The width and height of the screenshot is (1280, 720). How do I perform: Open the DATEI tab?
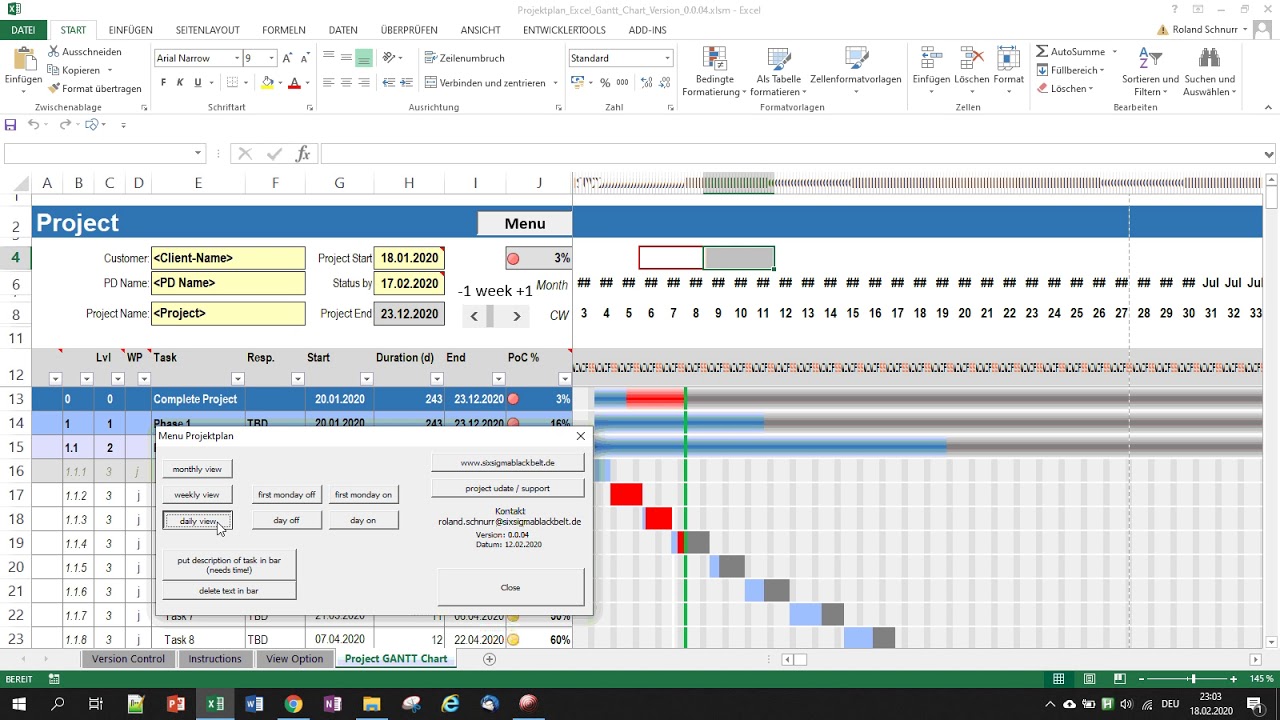point(23,30)
